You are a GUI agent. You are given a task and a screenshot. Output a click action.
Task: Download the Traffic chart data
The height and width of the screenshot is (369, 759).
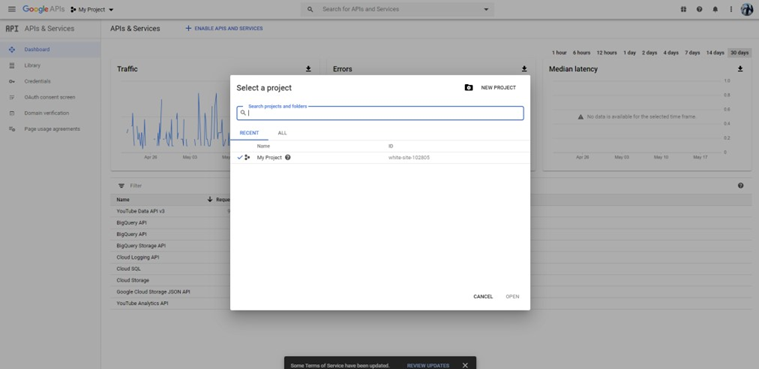[x=308, y=69]
